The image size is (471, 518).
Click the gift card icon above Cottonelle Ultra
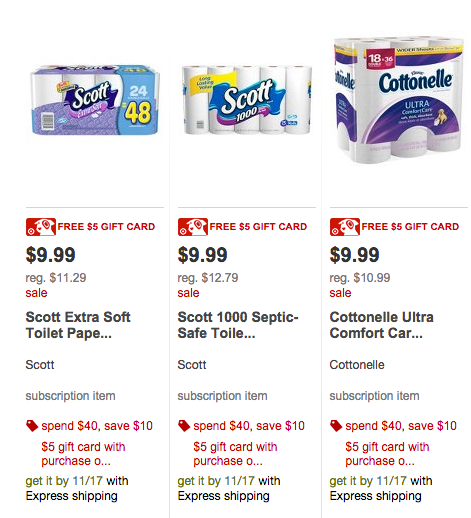[x=345, y=227]
